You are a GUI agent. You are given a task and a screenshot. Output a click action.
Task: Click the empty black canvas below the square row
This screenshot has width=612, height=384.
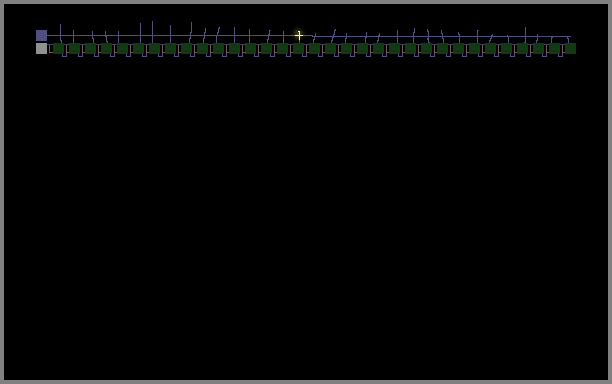306,219
